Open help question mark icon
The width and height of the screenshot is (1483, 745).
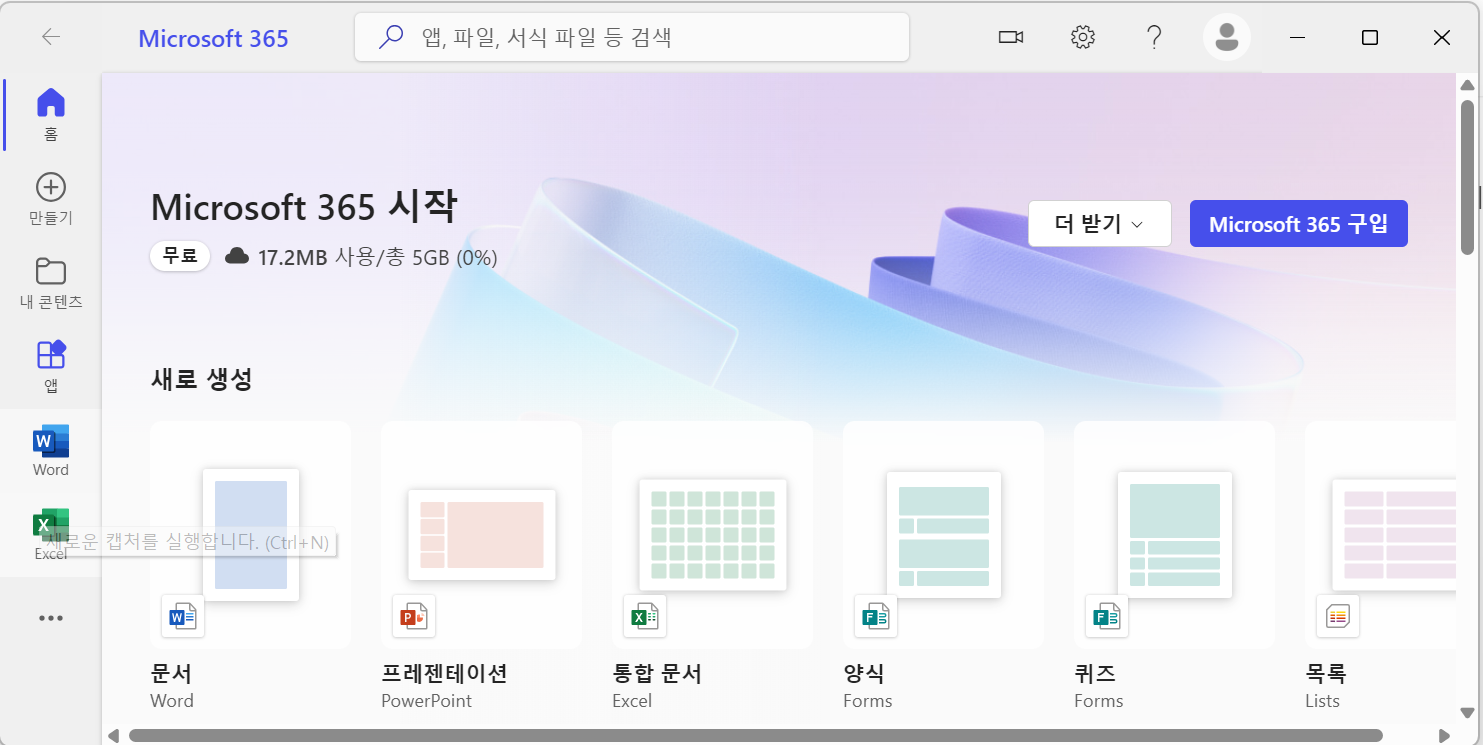tap(1154, 38)
